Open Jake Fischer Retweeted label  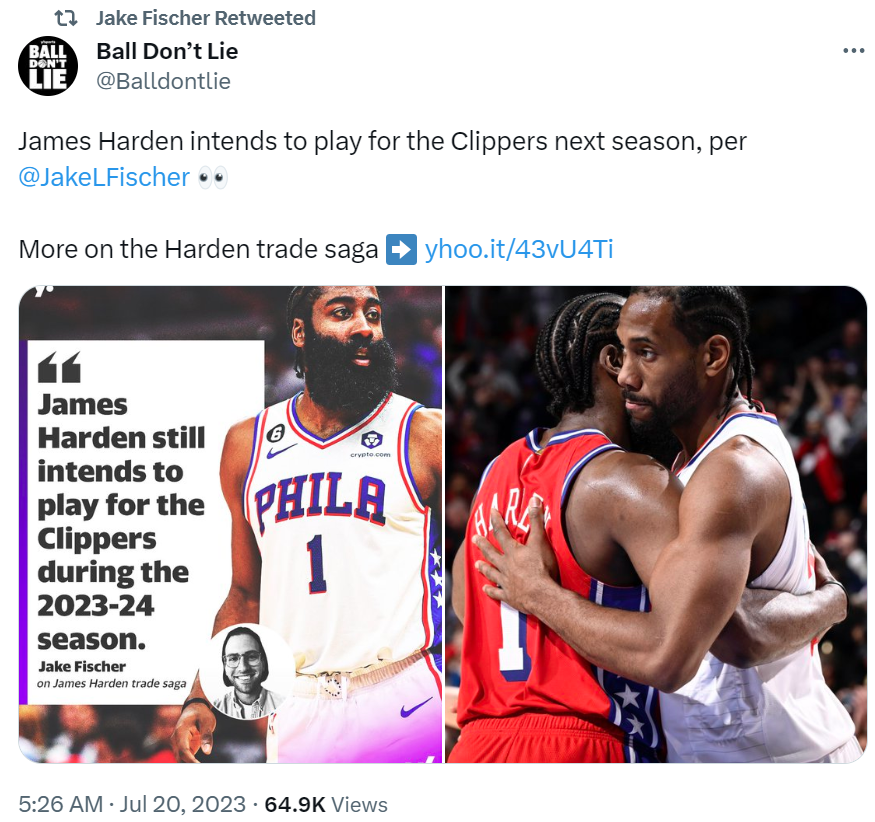[x=205, y=18]
